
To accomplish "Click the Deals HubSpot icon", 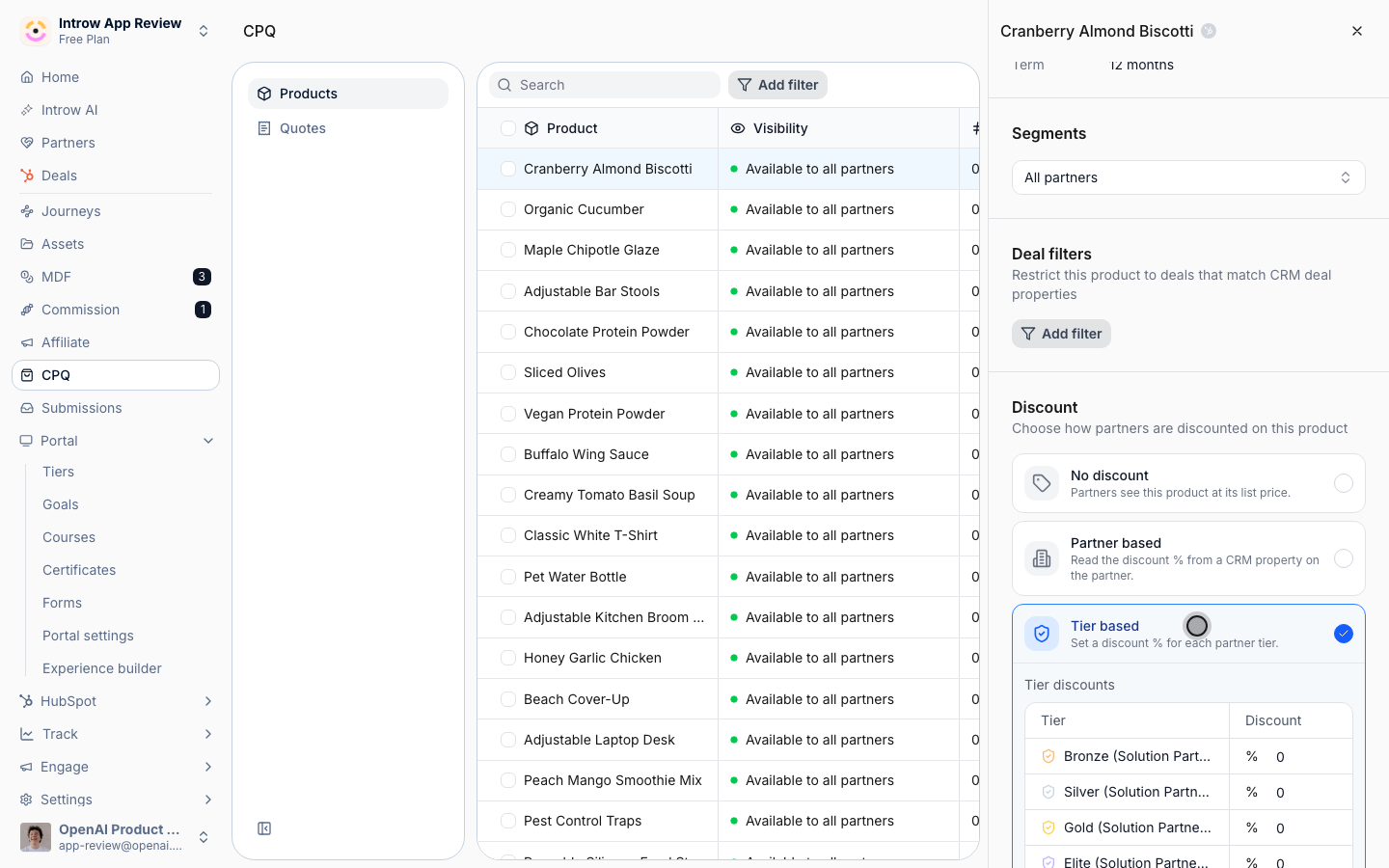I will [x=27, y=176].
